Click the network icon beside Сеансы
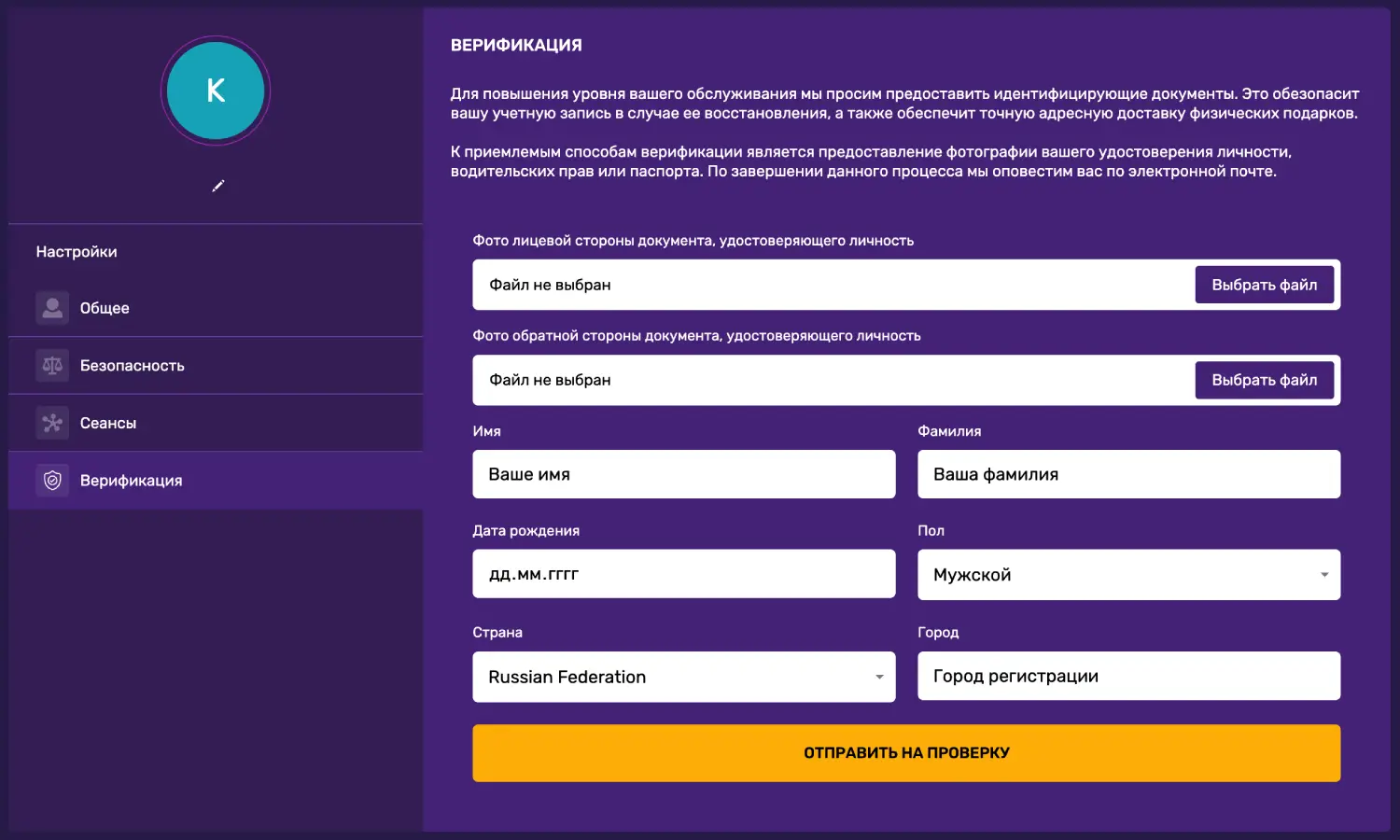 click(52, 423)
